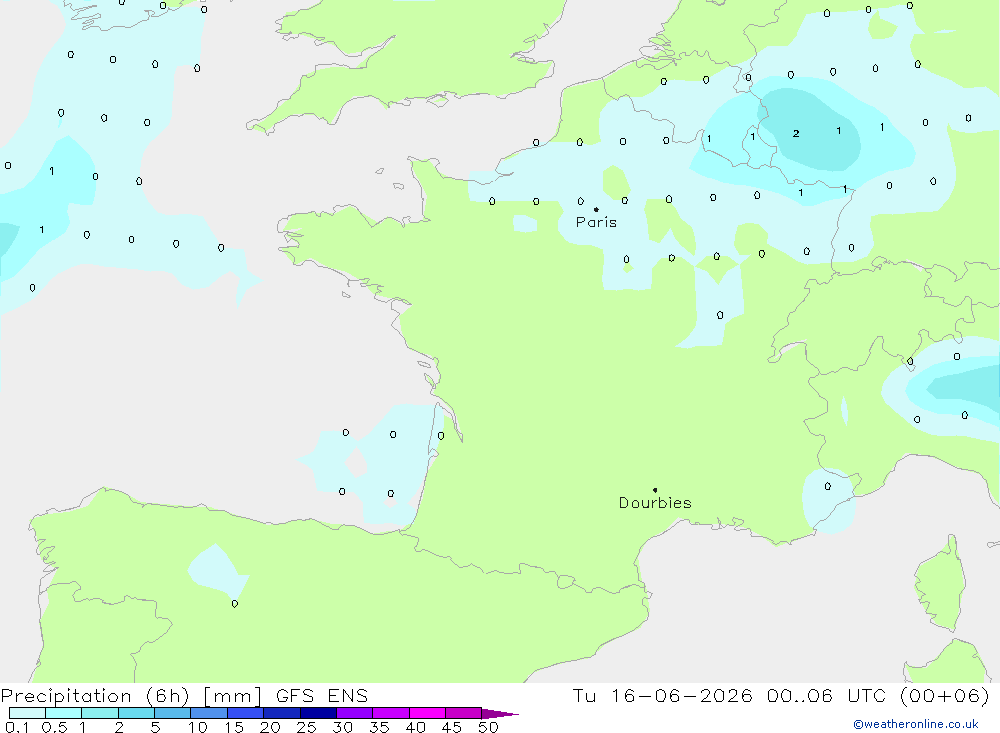Select the 10–15 mm legend color swatch
This screenshot has width=1000, height=733.
[209, 713]
